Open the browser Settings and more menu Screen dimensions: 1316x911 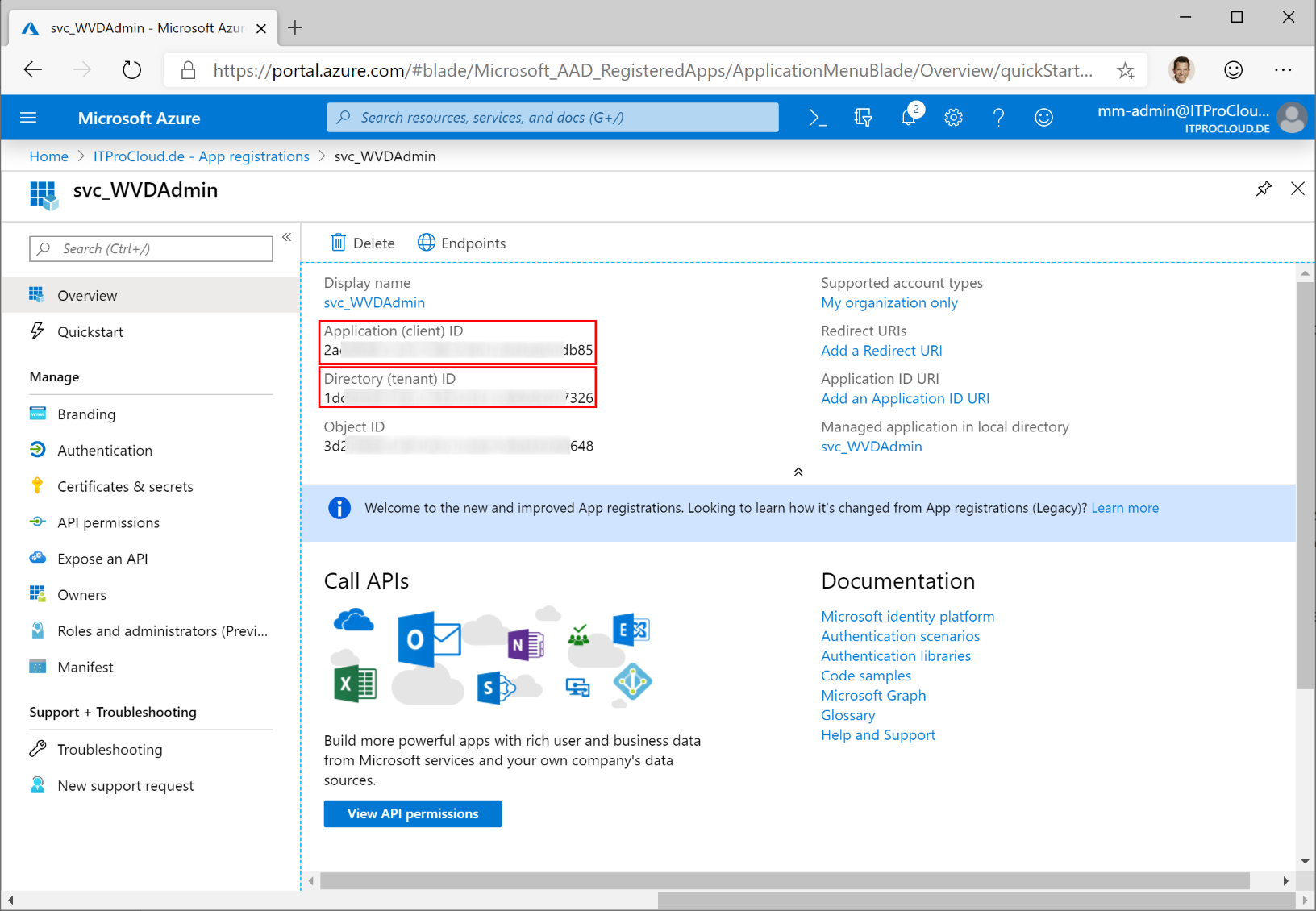point(1283,70)
